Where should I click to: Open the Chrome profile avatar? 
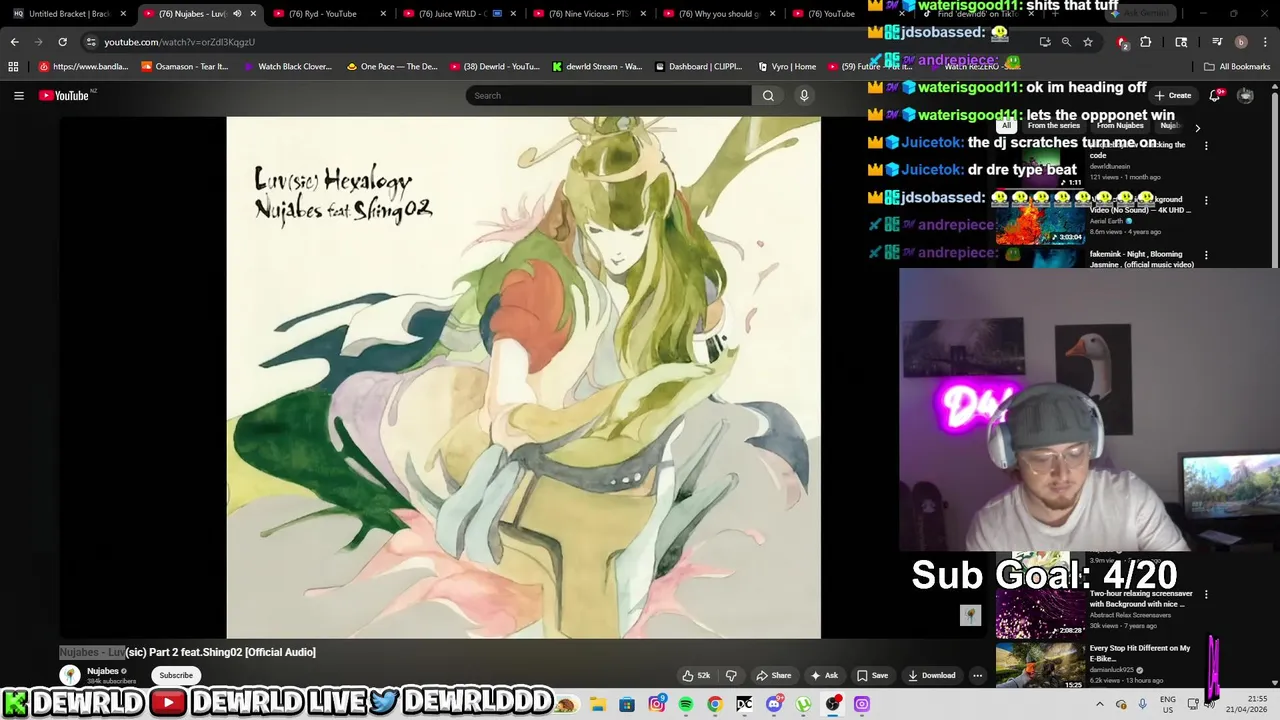coord(1241,42)
